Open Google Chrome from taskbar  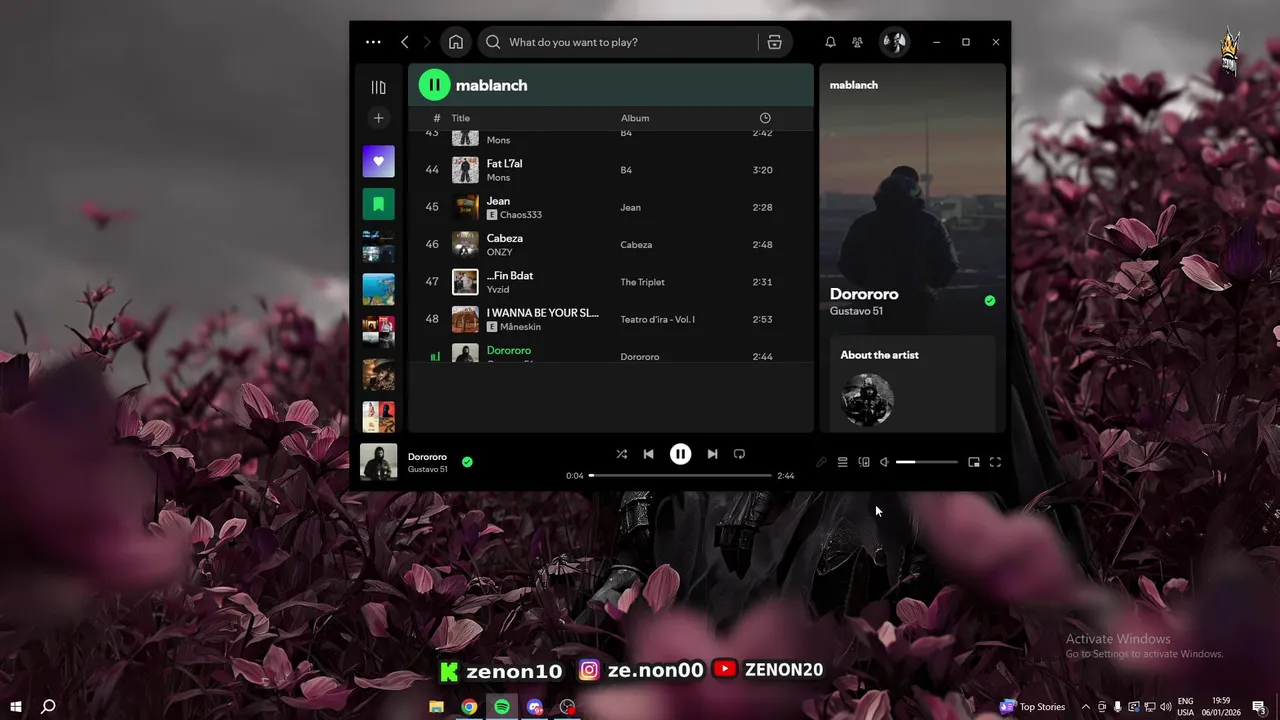(469, 707)
